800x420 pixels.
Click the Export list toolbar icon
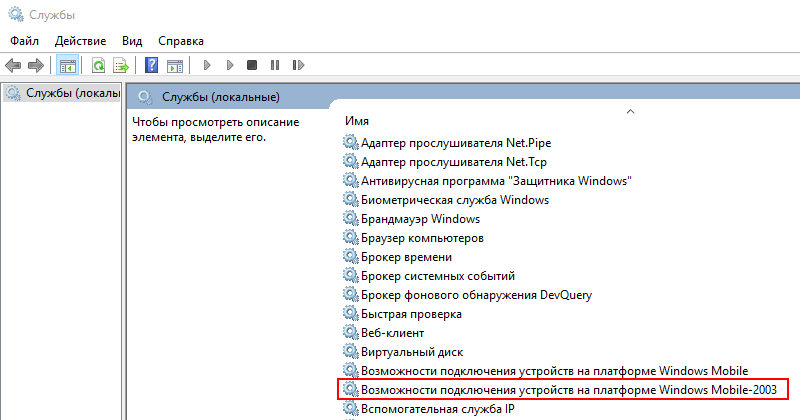click(121, 65)
